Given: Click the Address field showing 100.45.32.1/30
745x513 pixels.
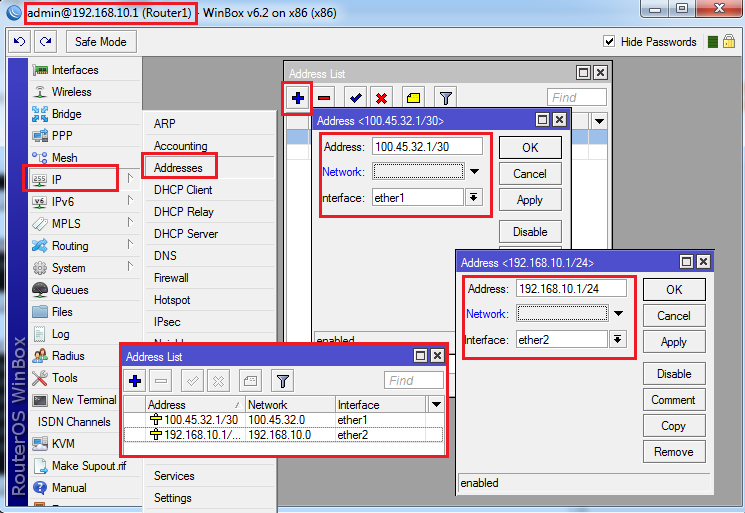Looking at the screenshot, I should pos(427,146).
